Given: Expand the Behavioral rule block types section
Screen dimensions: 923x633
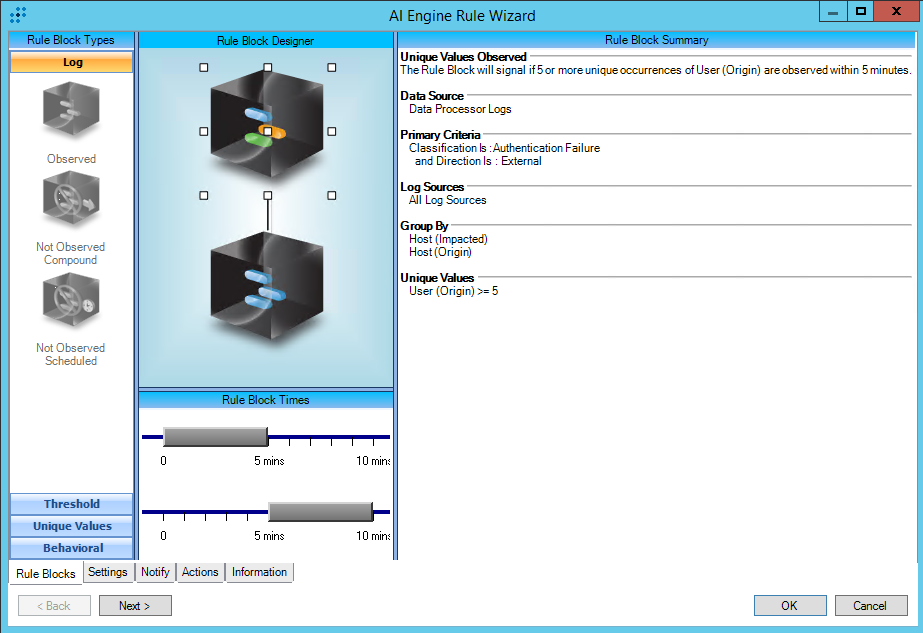Looking at the screenshot, I should [71, 548].
